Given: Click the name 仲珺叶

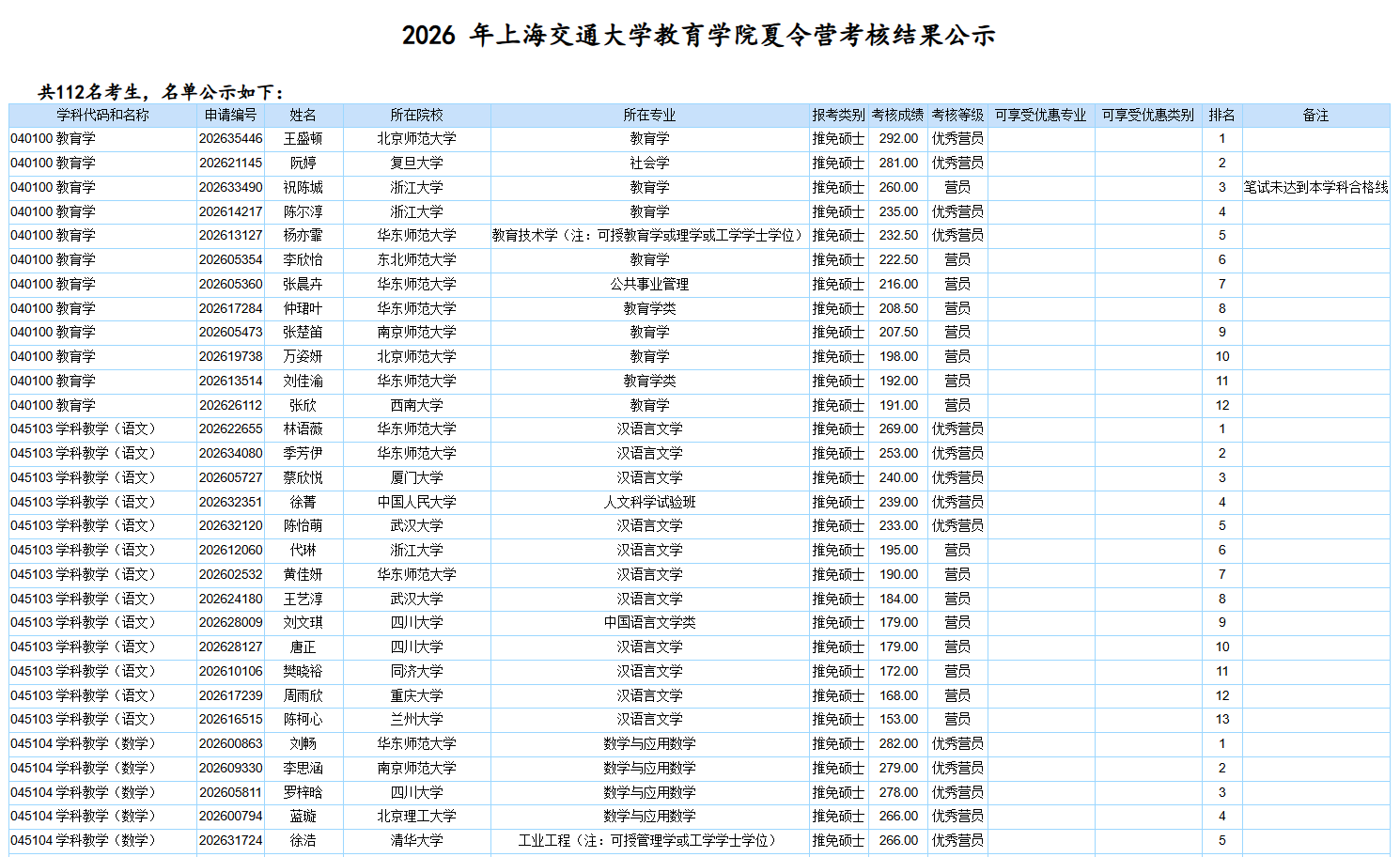Looking at the screenshot, I should click(303, 308).
